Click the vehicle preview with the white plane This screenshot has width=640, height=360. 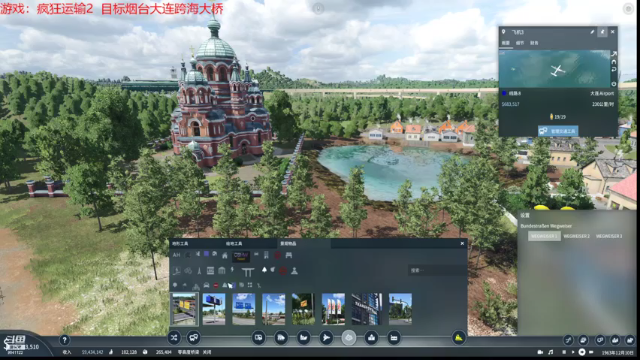tap(554, 69)
